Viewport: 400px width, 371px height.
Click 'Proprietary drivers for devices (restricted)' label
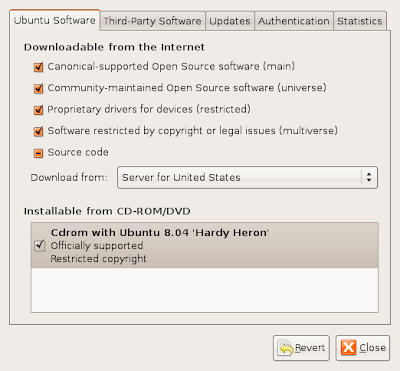pos(149,109)
